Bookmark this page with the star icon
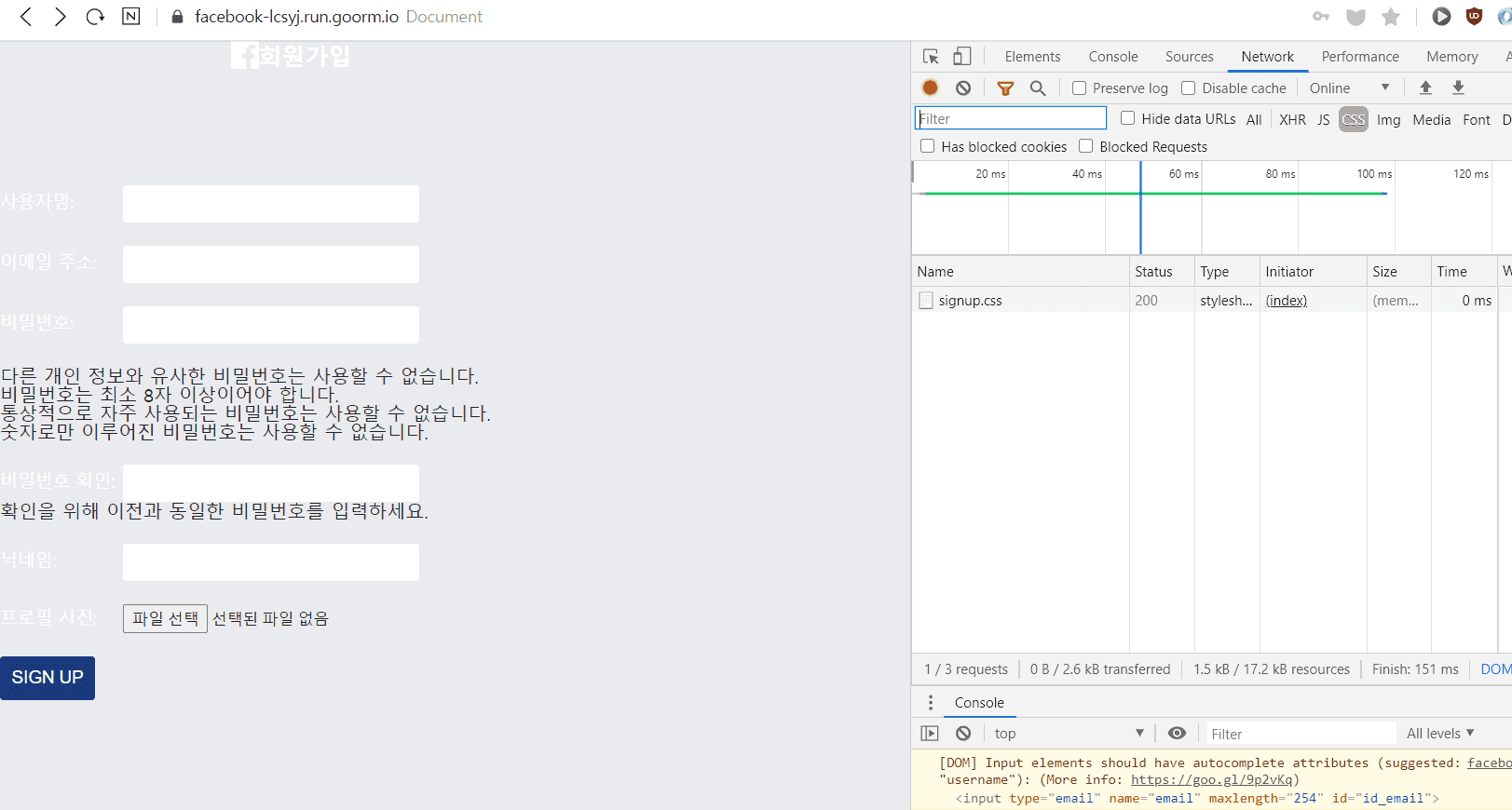 tap(1391, 17)
